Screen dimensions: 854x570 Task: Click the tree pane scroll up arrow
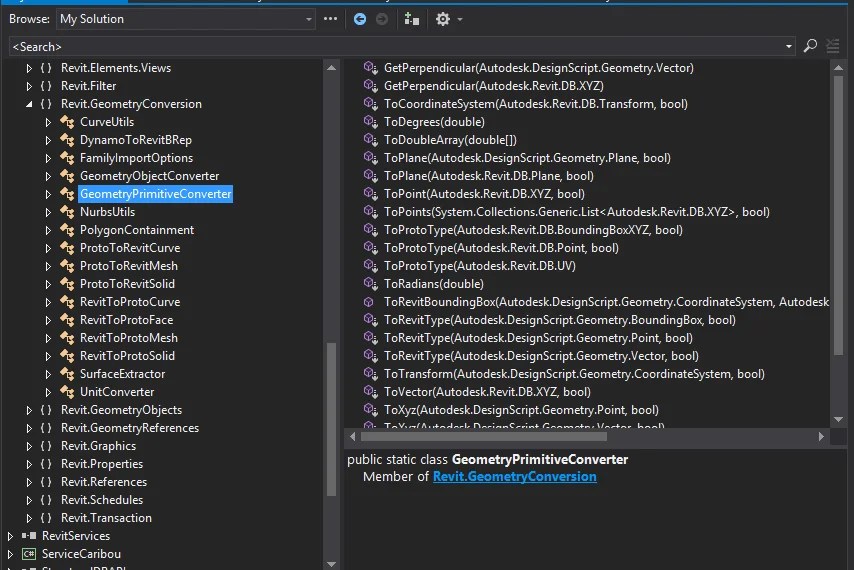tap(331, 68)
